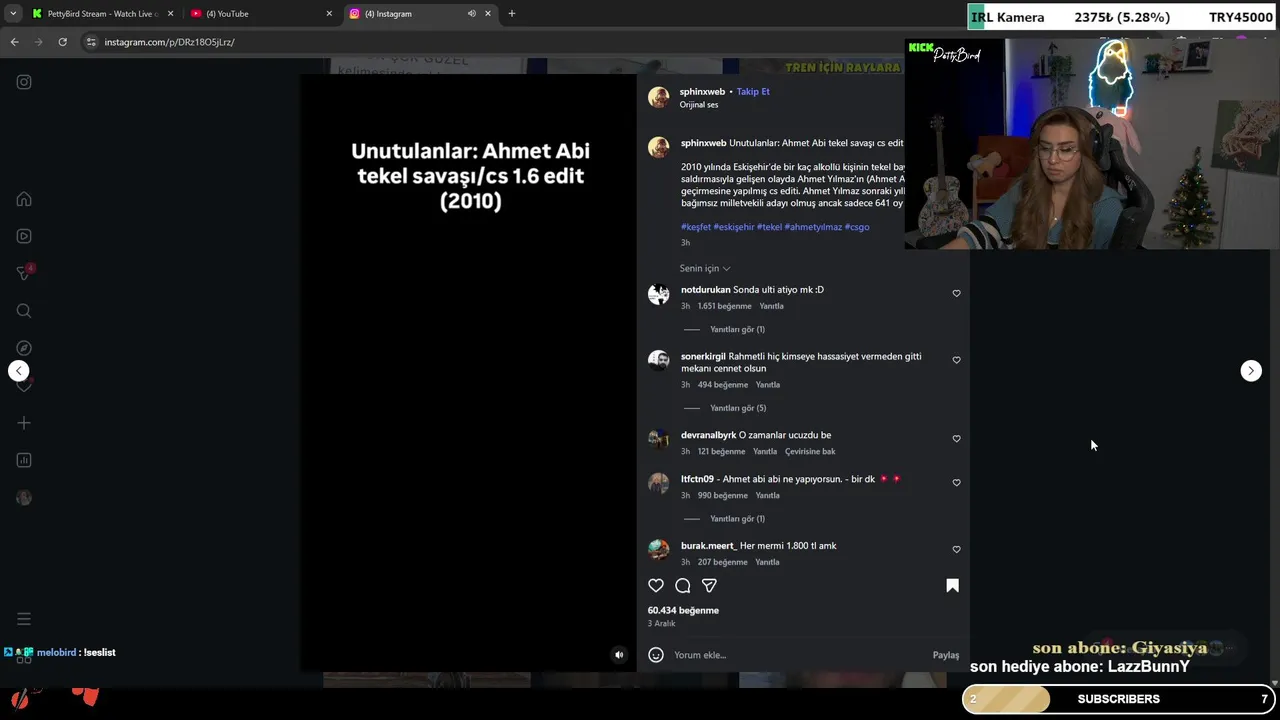Close the PettyBird Stream tab
1280x720 pixels.
click(x=170, y=14)
